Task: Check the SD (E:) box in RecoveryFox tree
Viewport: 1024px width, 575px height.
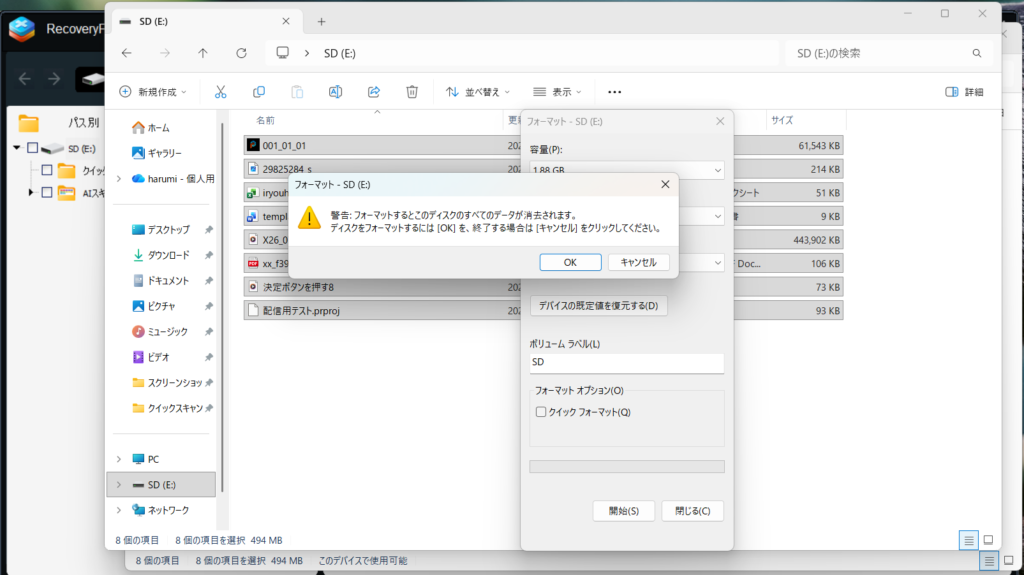Action: [33, 148]
